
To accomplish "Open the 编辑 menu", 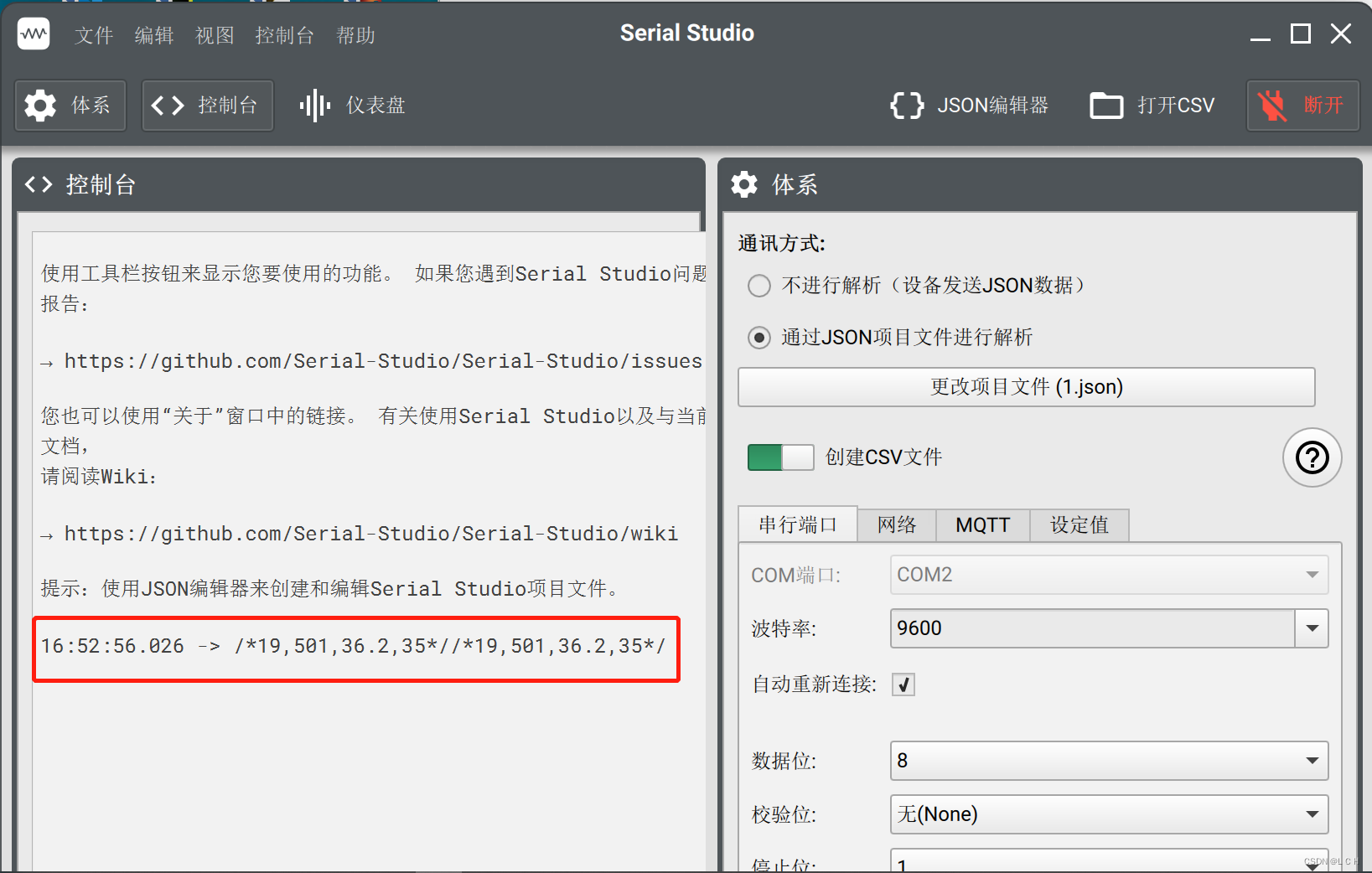I will (x=154, y=35).
